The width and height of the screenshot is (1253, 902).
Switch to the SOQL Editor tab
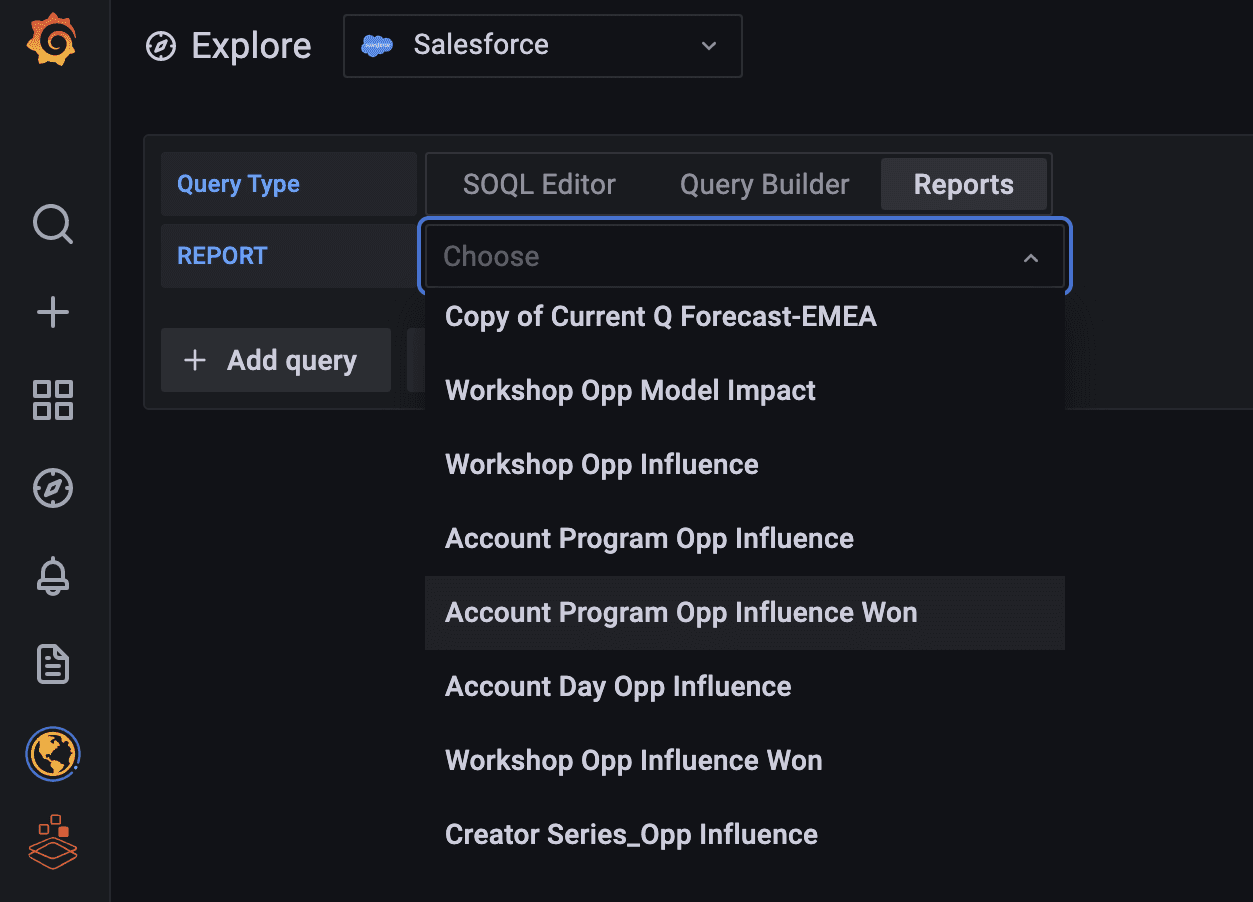click(539, 184)
